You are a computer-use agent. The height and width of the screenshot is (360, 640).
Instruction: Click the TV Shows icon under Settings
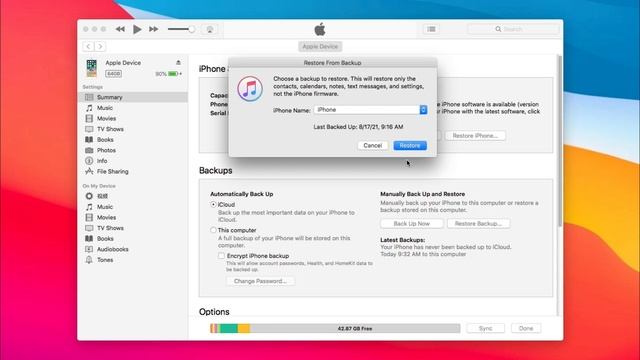(89, 129)
